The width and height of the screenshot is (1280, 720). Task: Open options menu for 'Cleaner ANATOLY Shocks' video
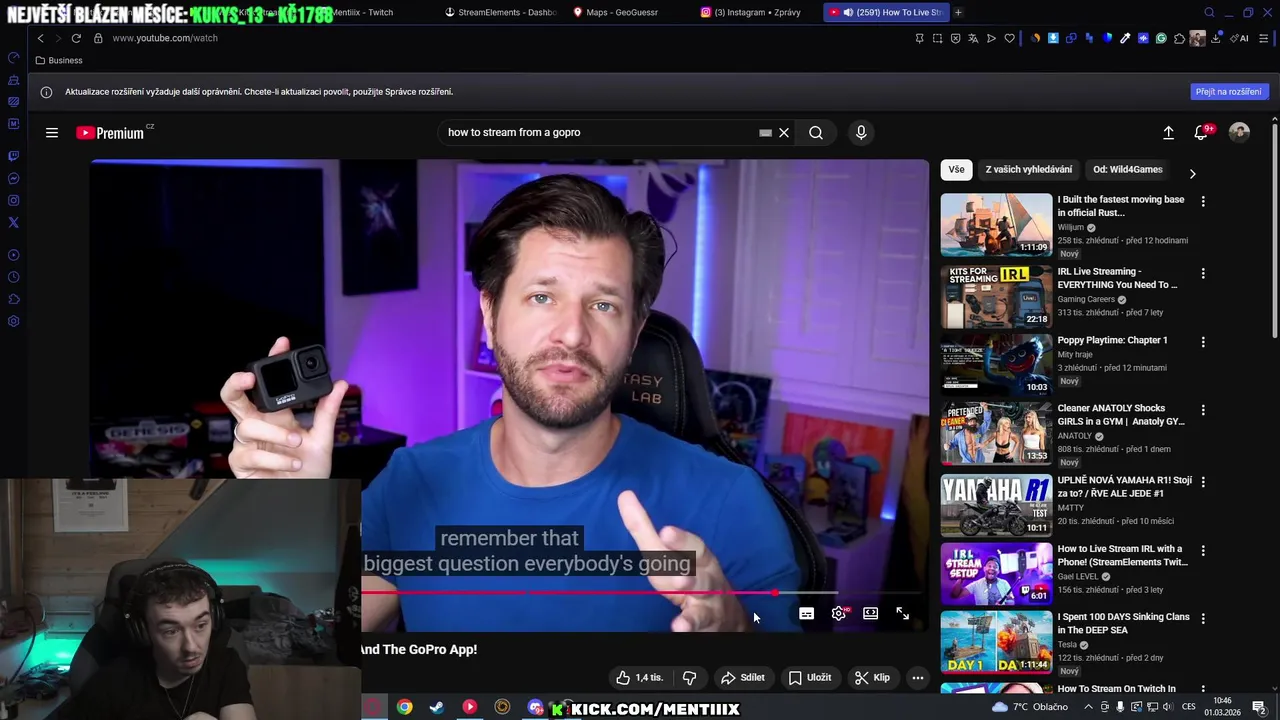point(1203,410)
